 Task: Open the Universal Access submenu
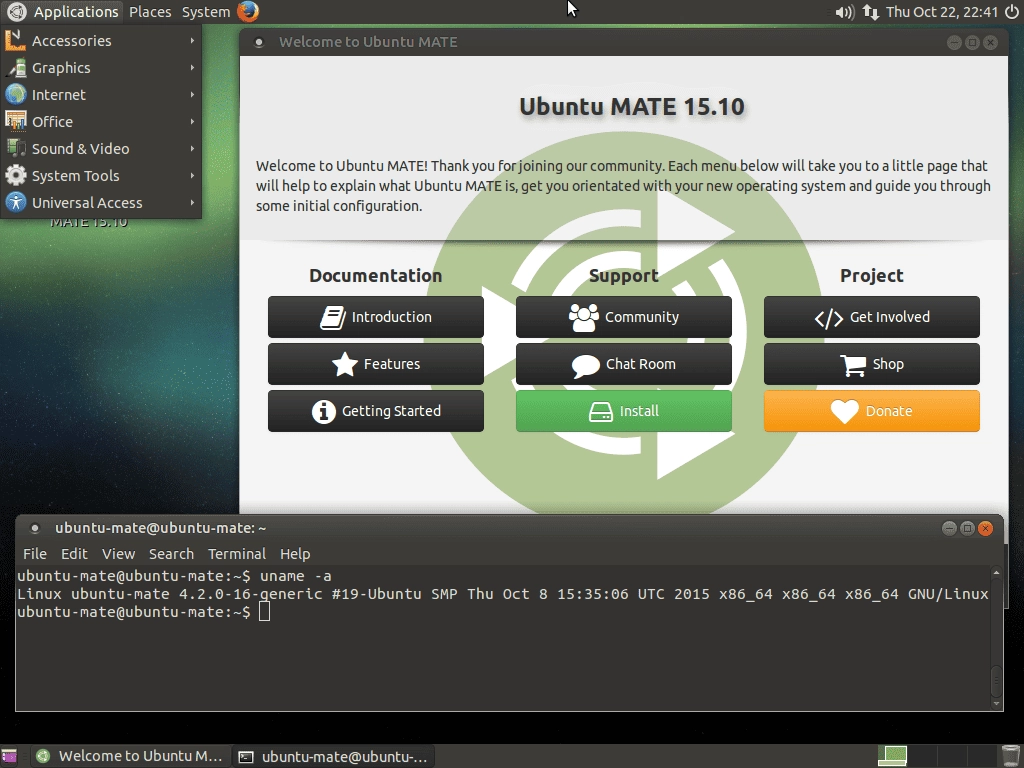(x=101, y=202)
